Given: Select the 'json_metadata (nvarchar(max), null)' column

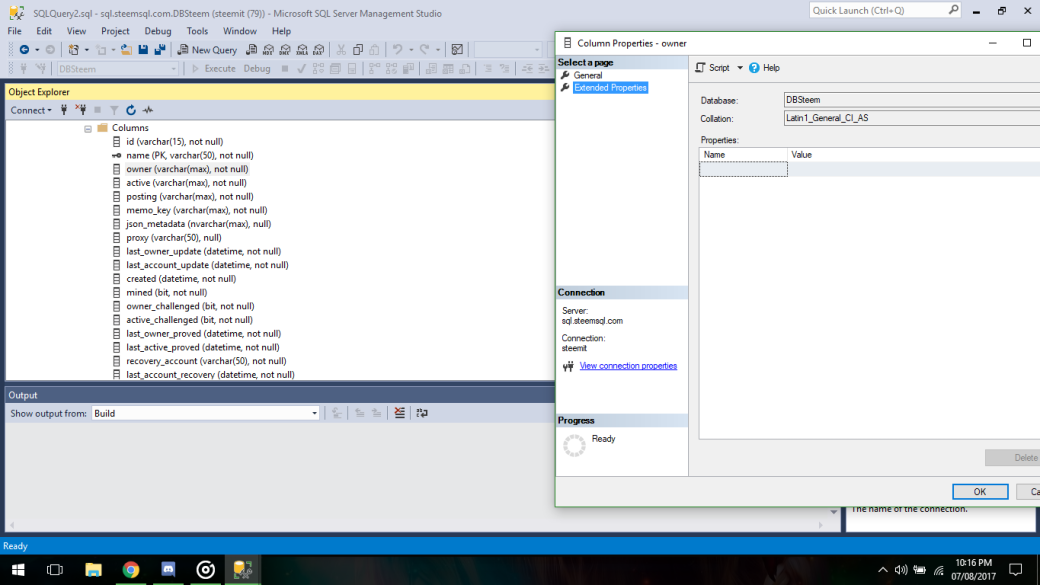Looking at the screenshot, I should pos(198,224).
